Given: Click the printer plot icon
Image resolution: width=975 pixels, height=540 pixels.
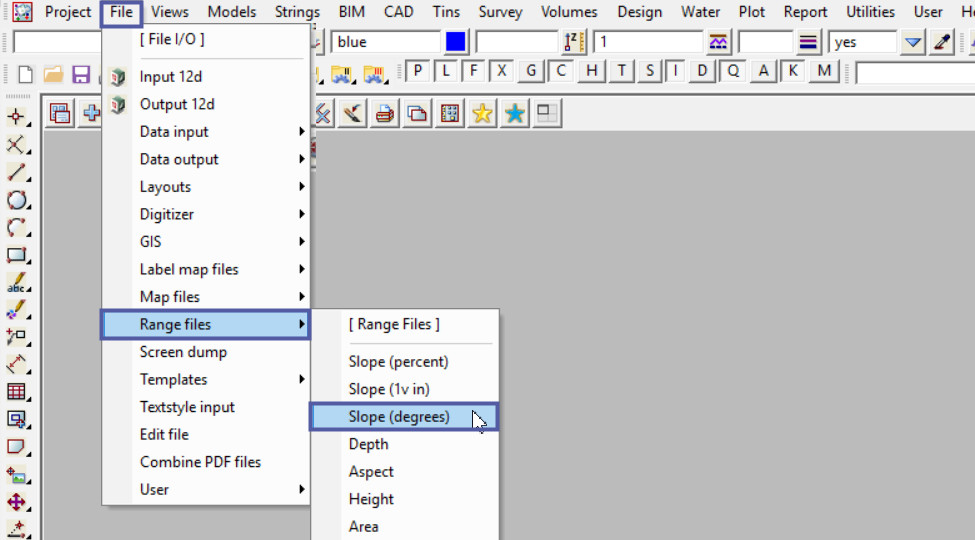Looking at the screenshot, I should (x=385, y=113).
